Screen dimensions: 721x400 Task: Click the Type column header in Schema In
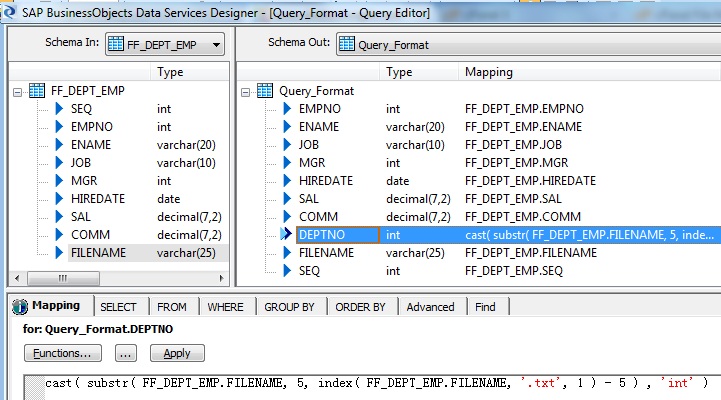point(189,72)
